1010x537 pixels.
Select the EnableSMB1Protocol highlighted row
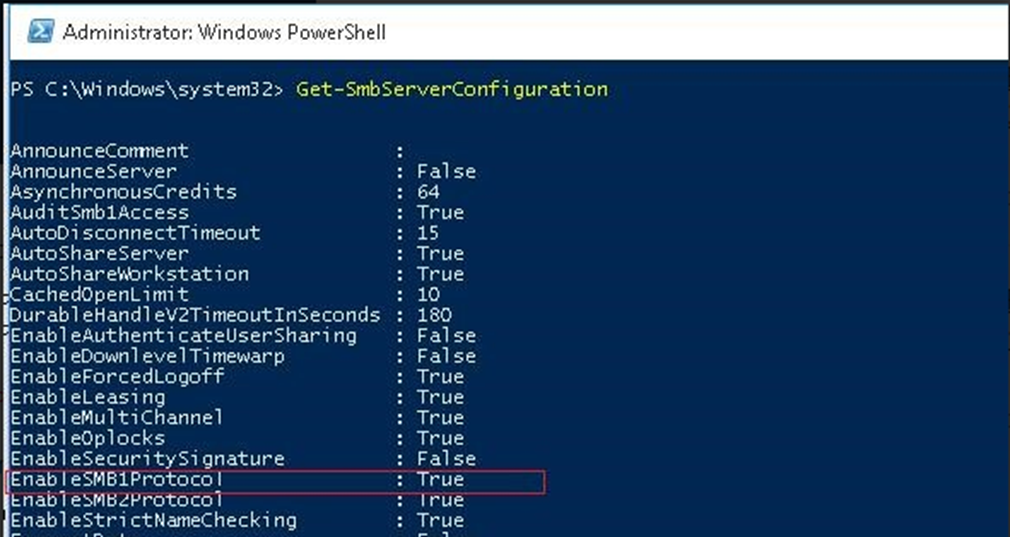(x=275, y=482)
